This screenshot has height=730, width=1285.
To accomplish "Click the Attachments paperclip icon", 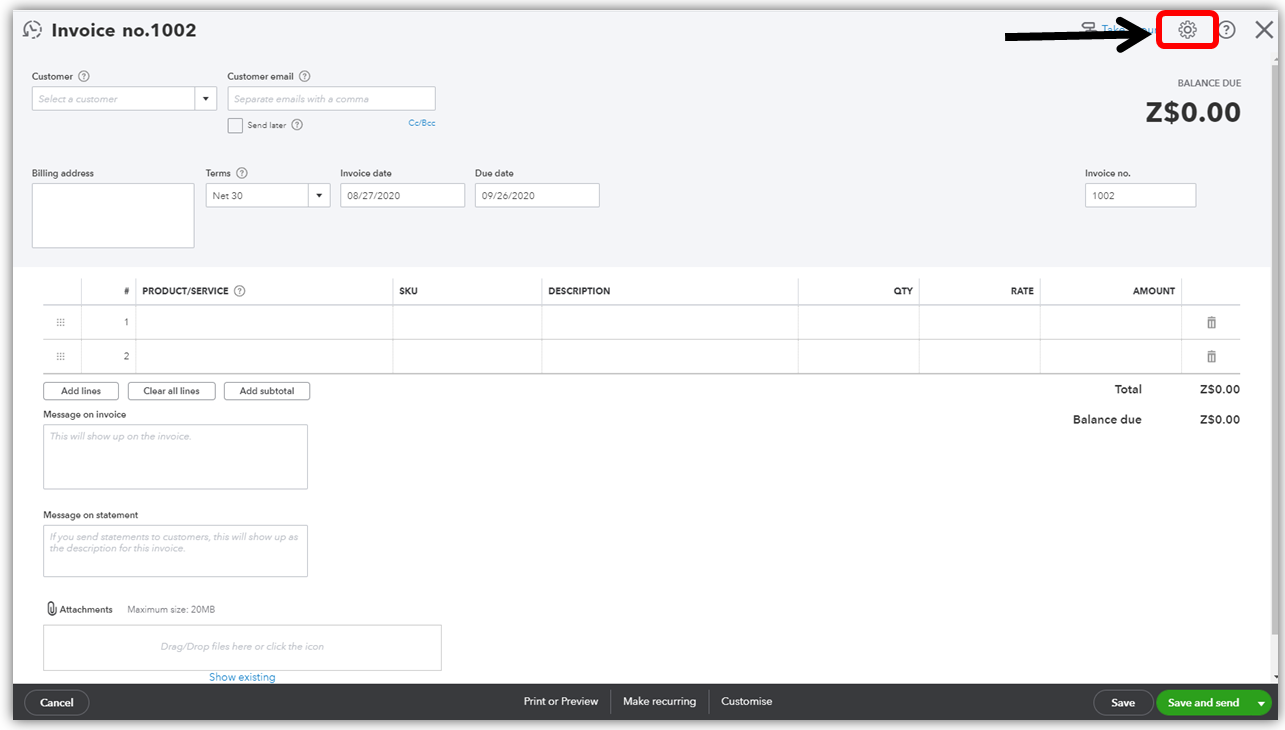I will (51, 609).
